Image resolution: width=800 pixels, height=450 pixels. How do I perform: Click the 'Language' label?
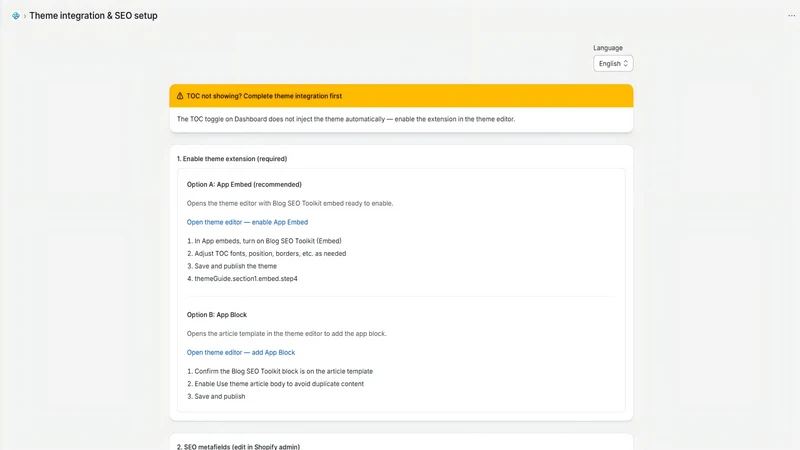[x=608, y=48]
